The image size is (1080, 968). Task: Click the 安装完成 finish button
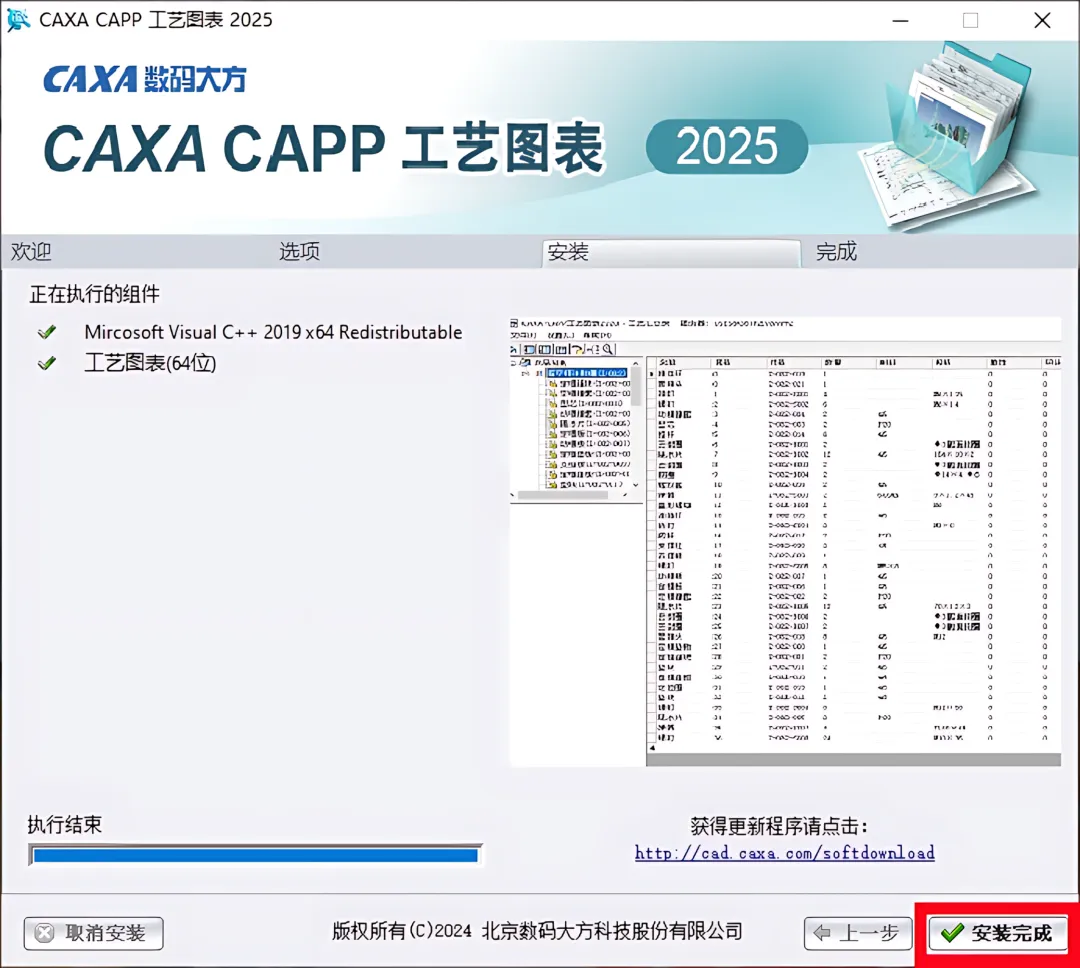997,934
